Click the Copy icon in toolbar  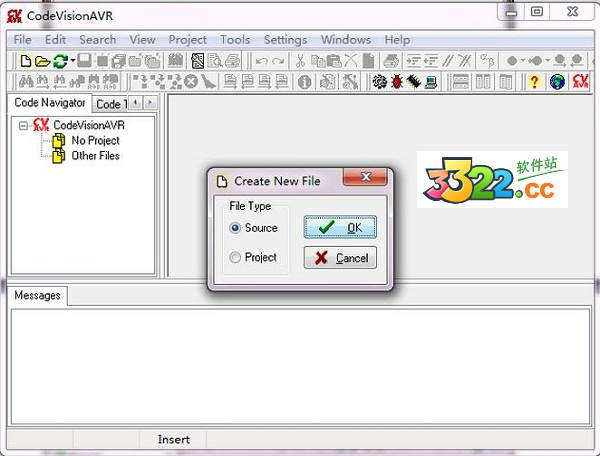tap(318, 61)
